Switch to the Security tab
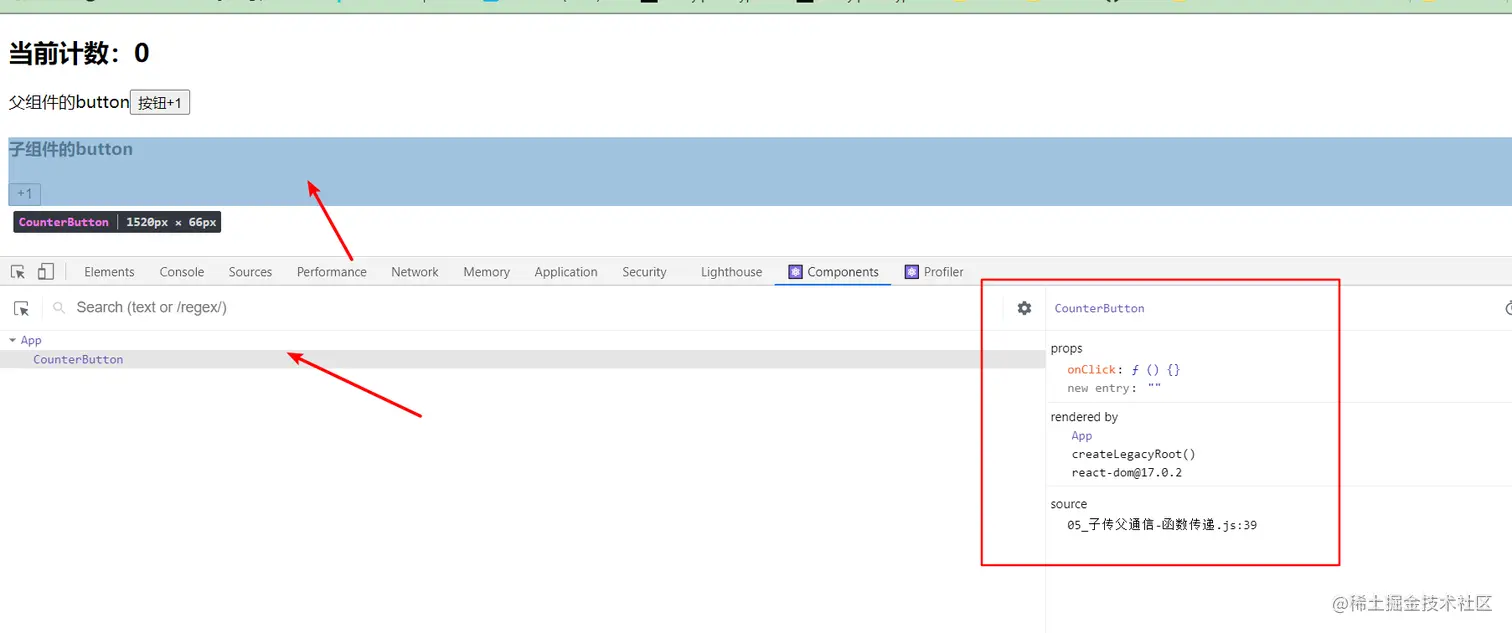The width and height of the screenshot is (1512, 633). (644, 272)
